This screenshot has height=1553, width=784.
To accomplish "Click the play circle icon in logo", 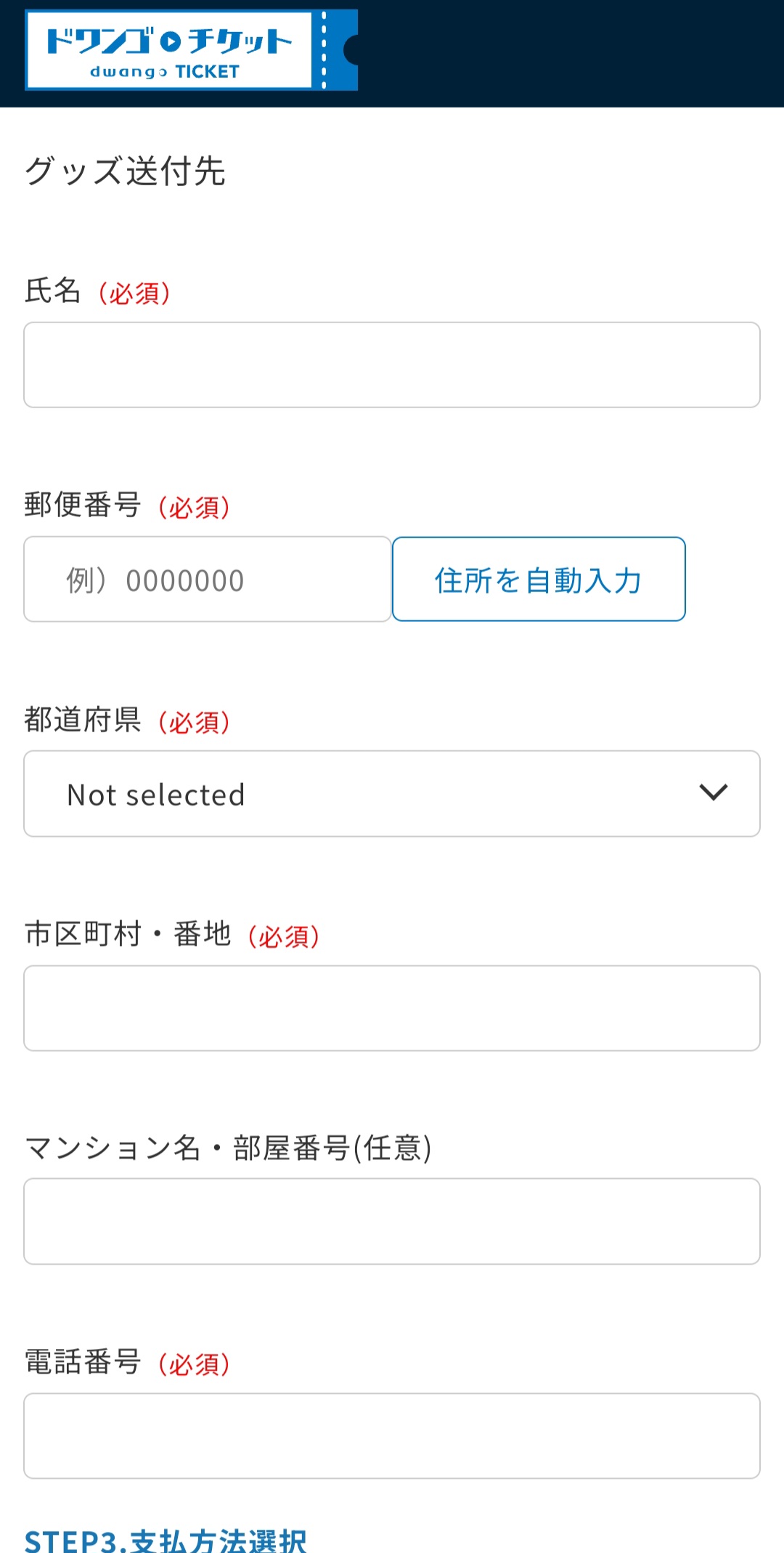I will tap(170, 41).
